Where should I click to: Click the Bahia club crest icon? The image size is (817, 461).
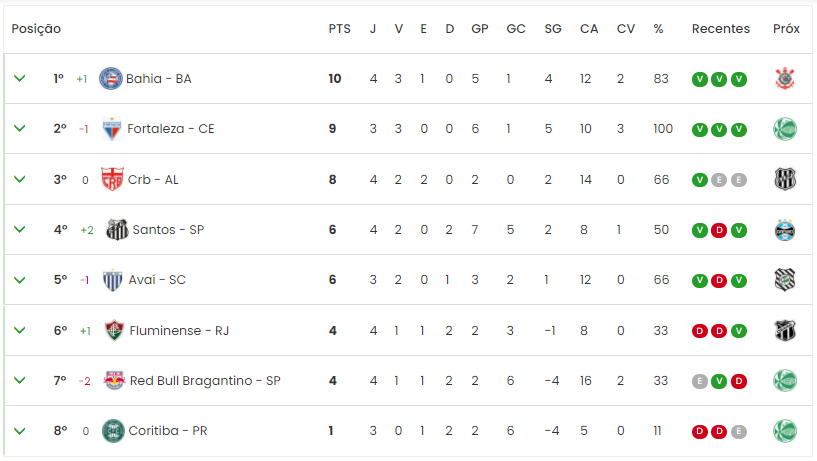click(110, 79)
